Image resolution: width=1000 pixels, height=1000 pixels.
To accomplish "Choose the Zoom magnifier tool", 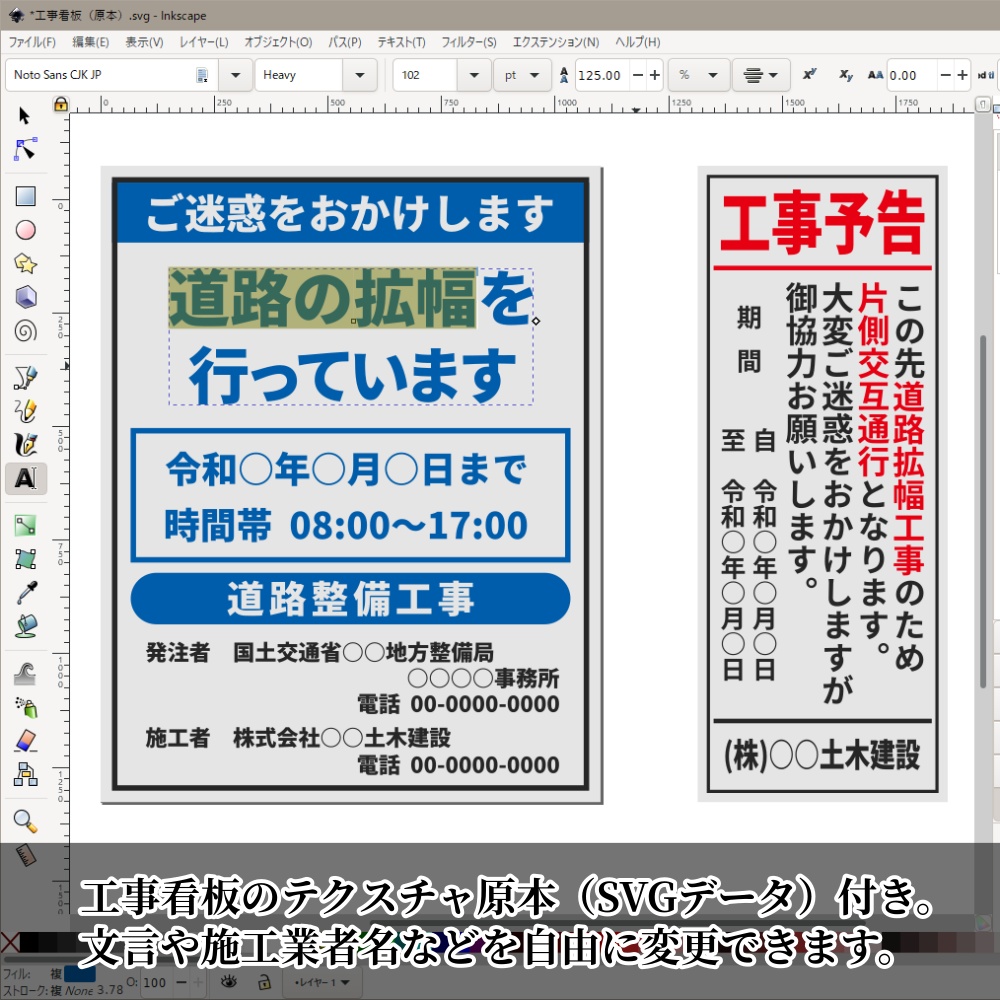I will pyautogui.click(x=25, y=821).
